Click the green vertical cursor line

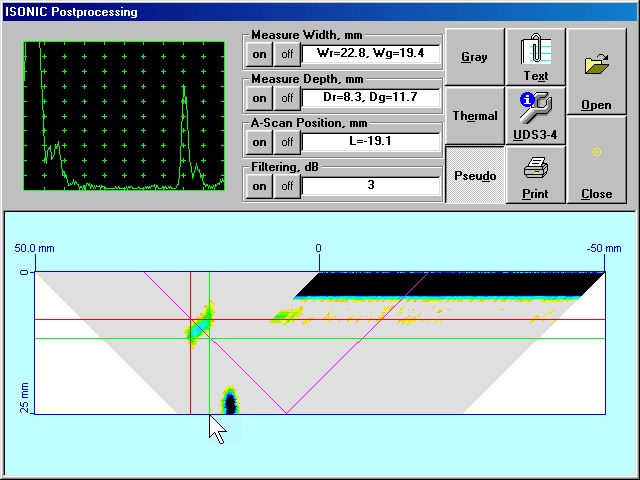point(209,343)
